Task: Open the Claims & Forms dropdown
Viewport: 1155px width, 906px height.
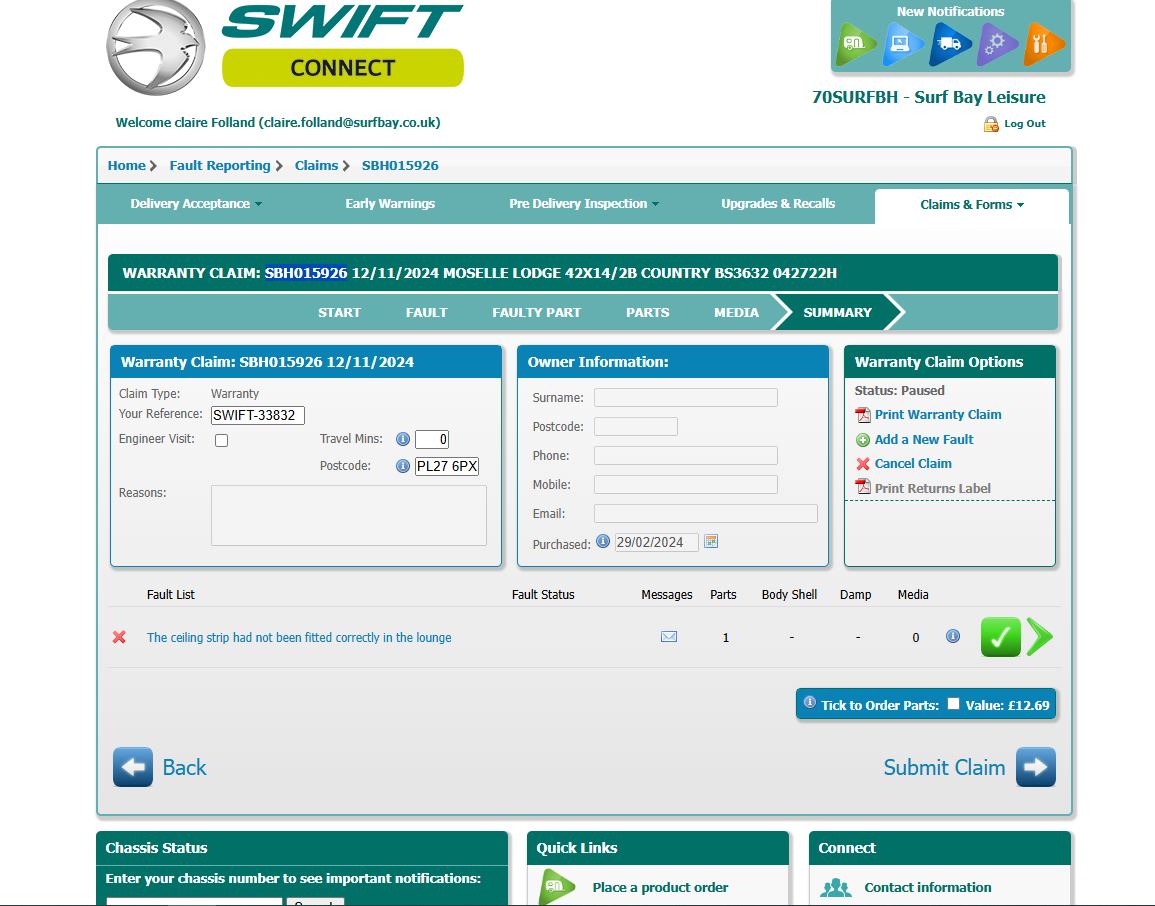Action: [x=972, y=205]
